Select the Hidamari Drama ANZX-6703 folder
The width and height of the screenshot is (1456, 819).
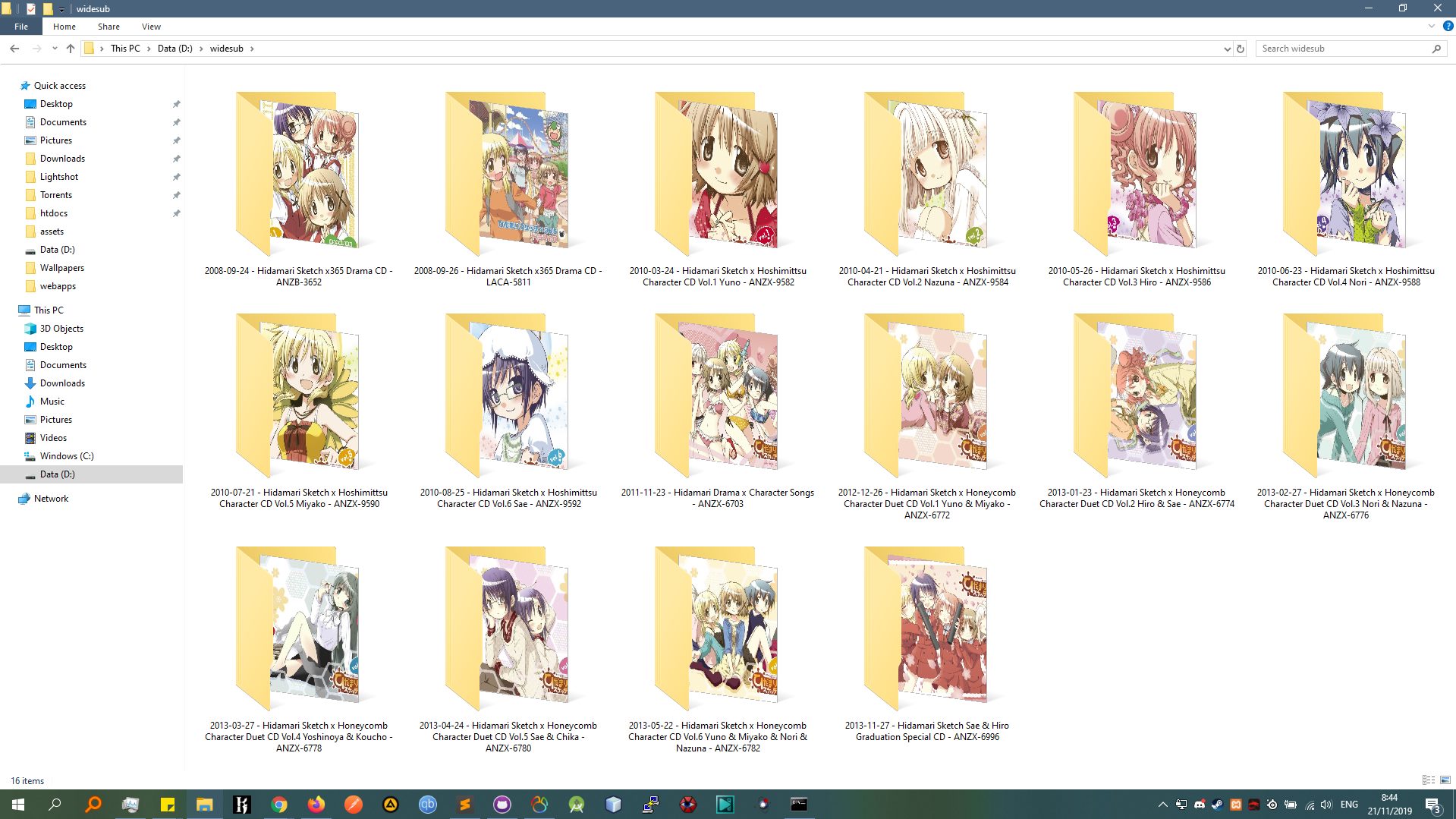pyautogui.click(x=718, y=411)
